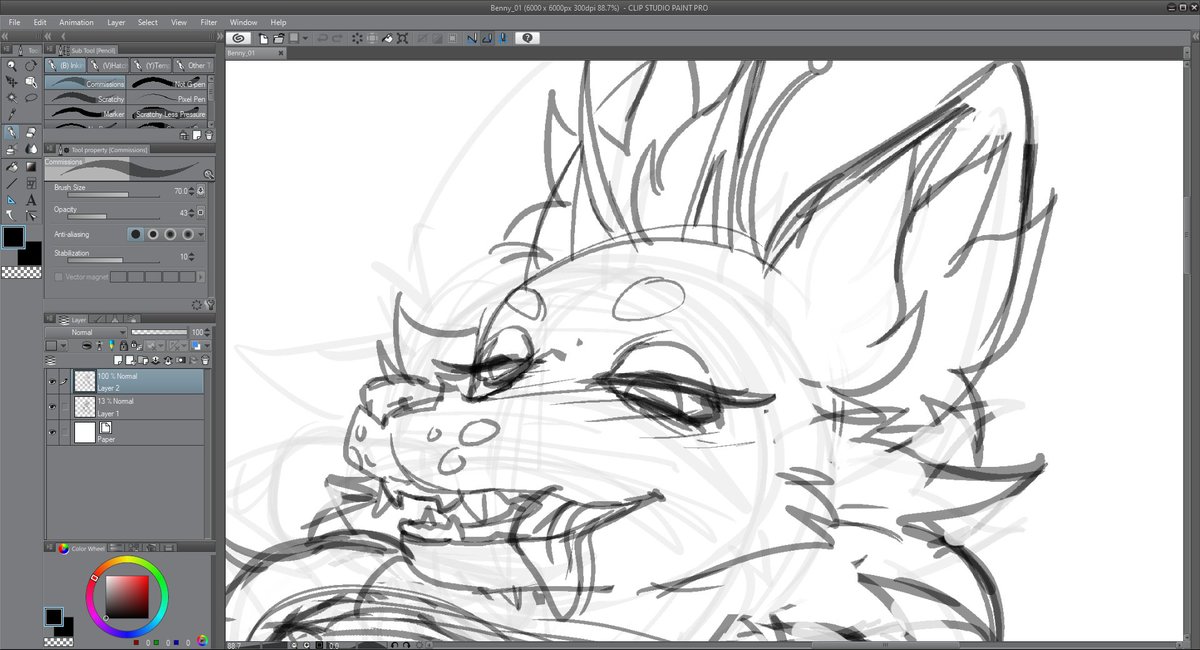
Task: Open the Window menu
Action: pos(243,22)
